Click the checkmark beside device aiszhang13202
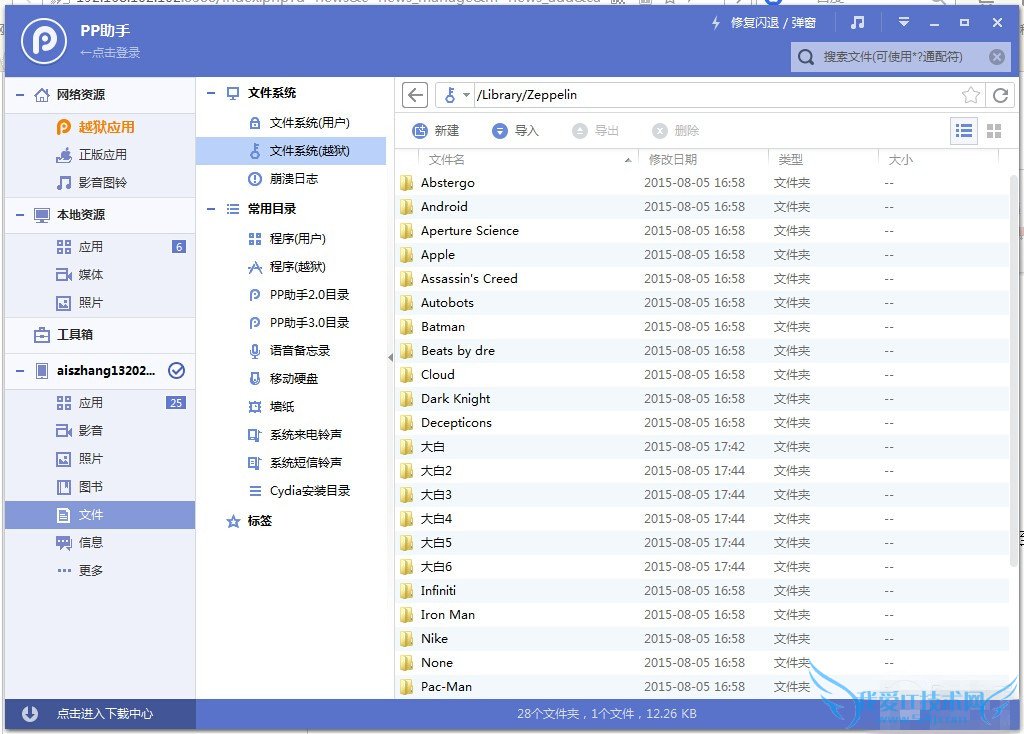 176,370
